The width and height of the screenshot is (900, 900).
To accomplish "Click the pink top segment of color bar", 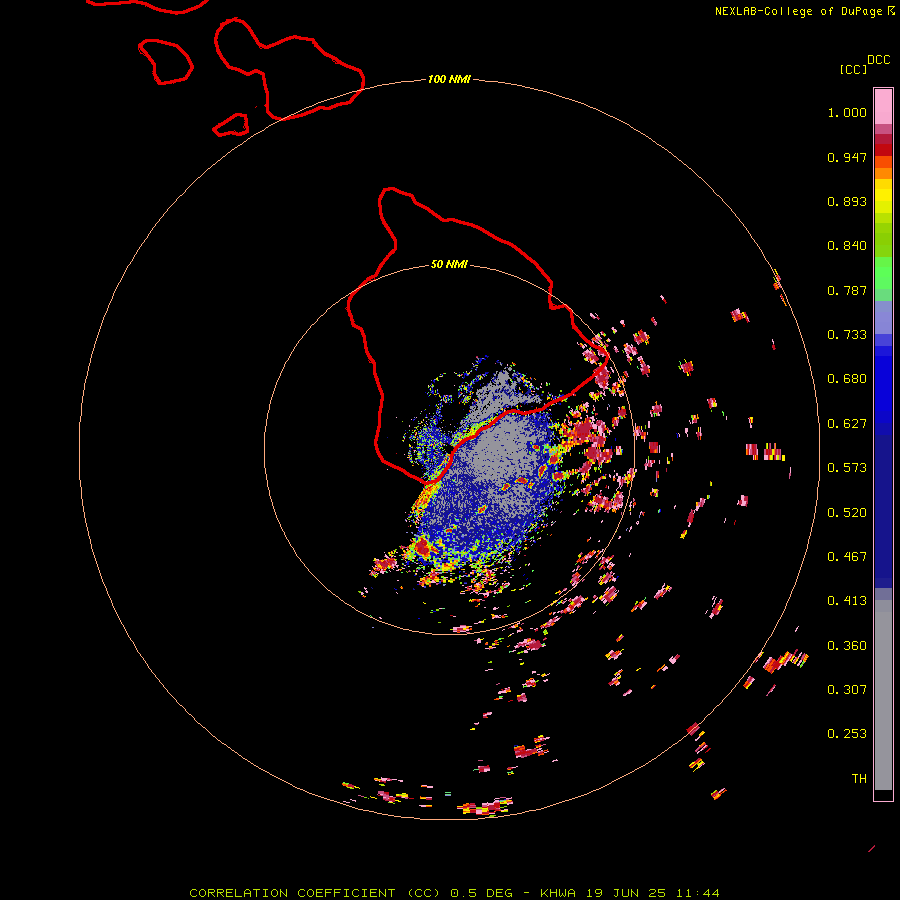I will (x=883, y=107).
